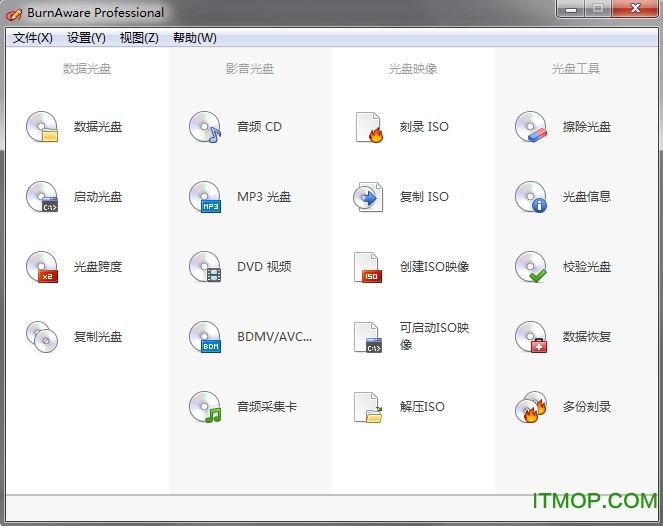Open the 多份刻录 multiburn icon
This screenshot has height=526, width=663.
(531, 407)
